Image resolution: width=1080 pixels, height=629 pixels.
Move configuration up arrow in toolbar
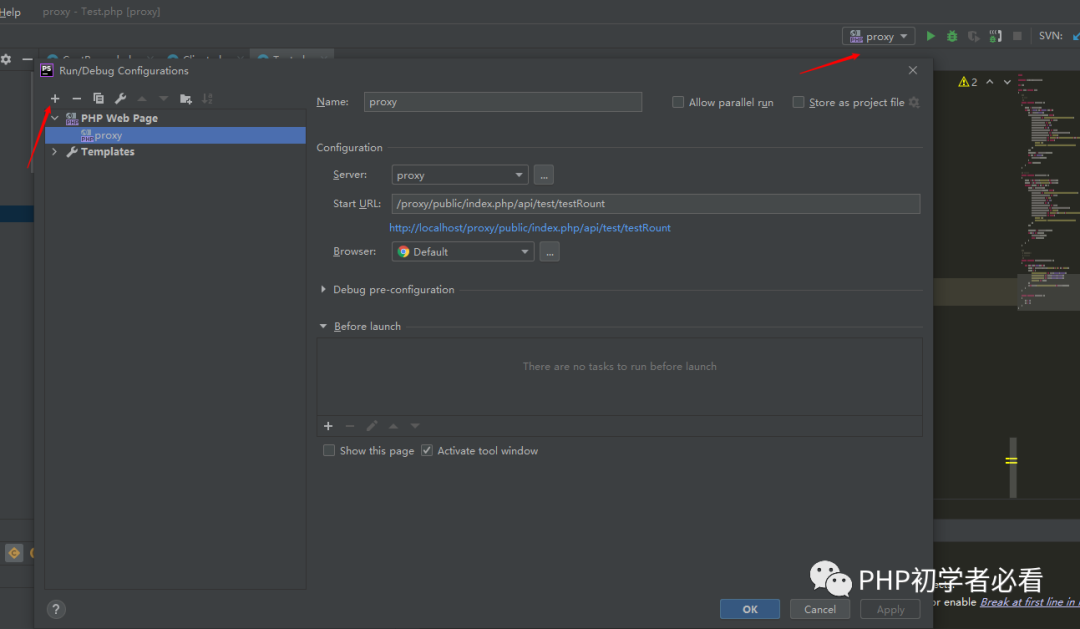(142, 99)
